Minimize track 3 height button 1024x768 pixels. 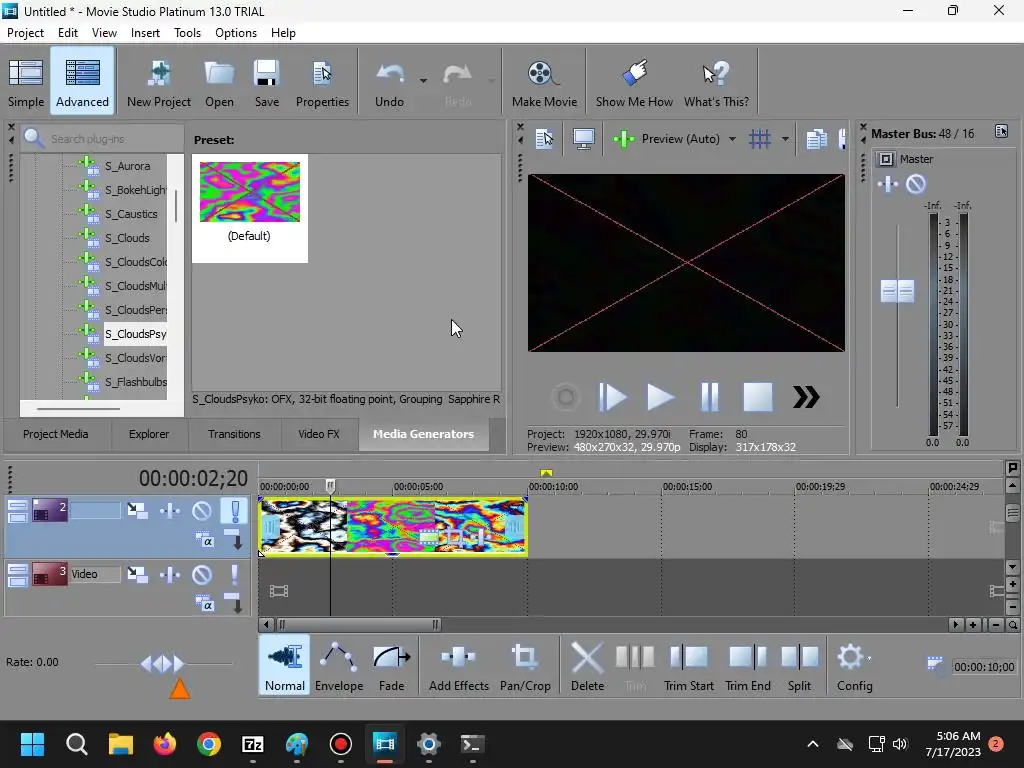pos(18,569)
